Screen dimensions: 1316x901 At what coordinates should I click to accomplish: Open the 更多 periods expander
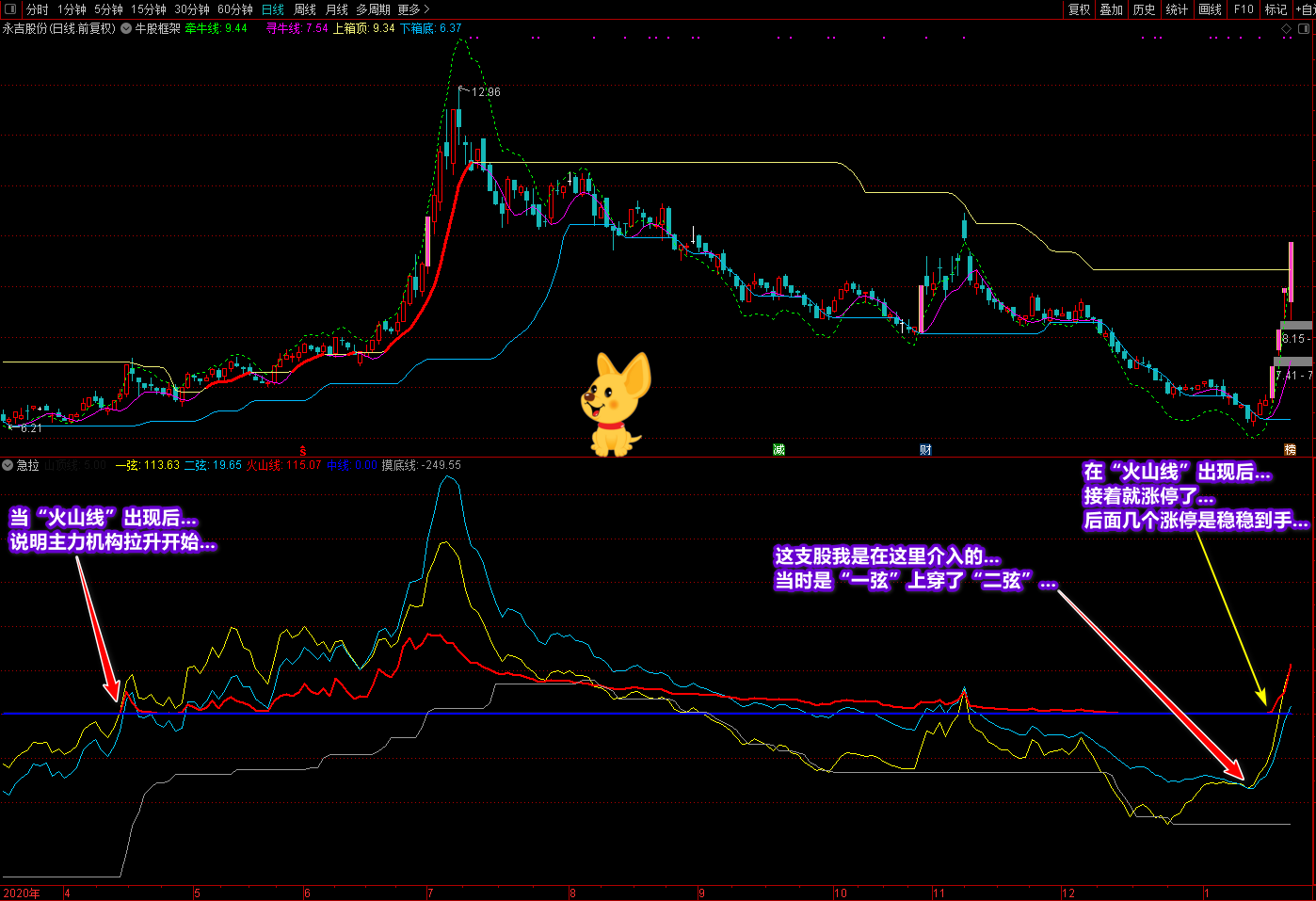point(413,9)
